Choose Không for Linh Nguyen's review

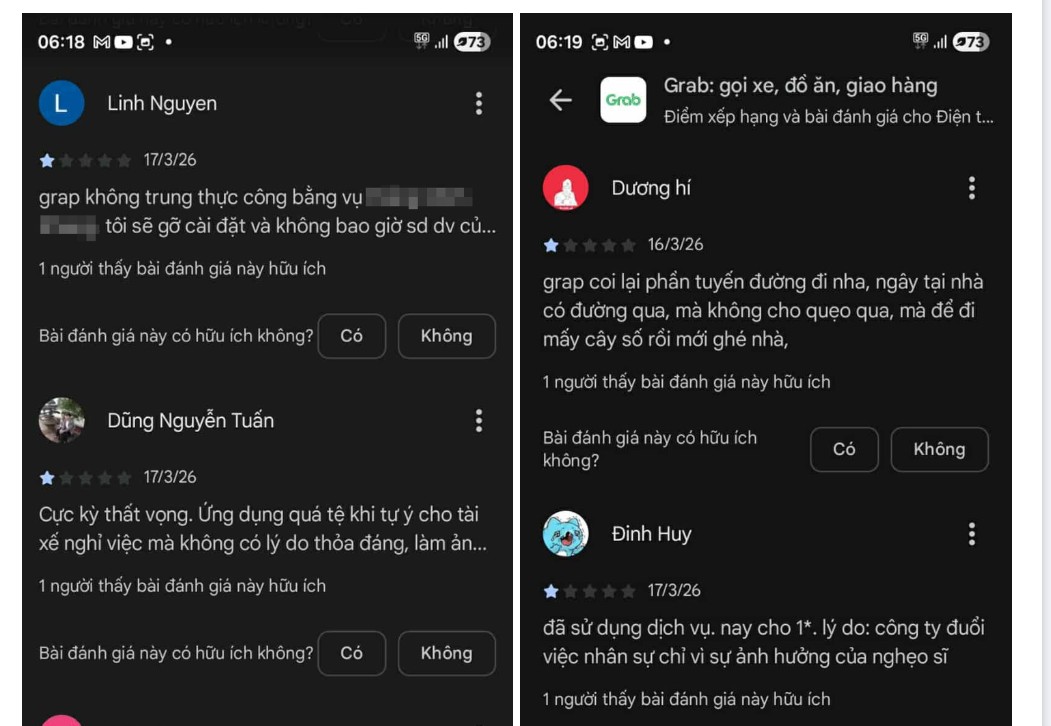446,336
